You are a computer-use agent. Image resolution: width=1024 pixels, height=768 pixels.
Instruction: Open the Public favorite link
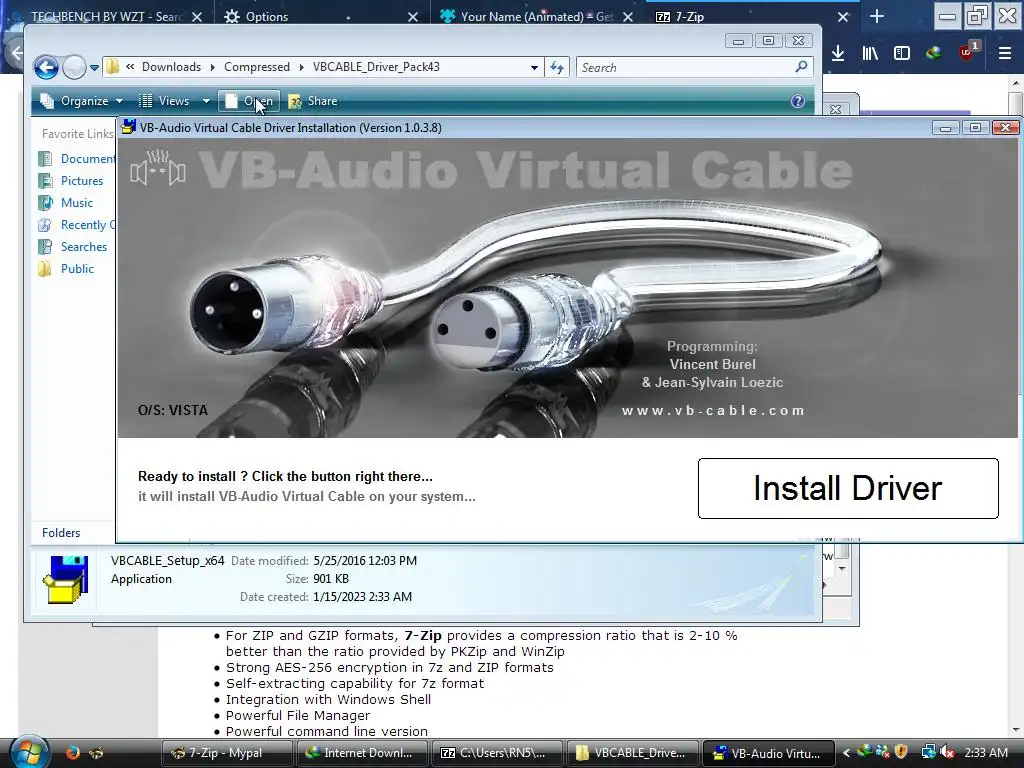pos(67,268)
